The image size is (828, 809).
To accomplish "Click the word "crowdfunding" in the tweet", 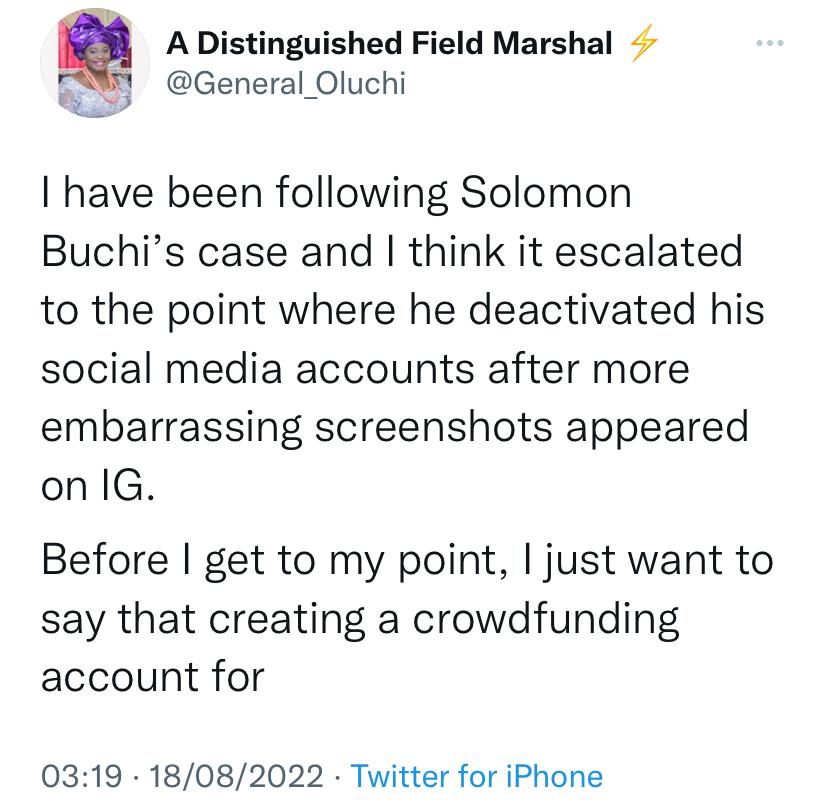I will pyautogui.click(x=548, y=618).
